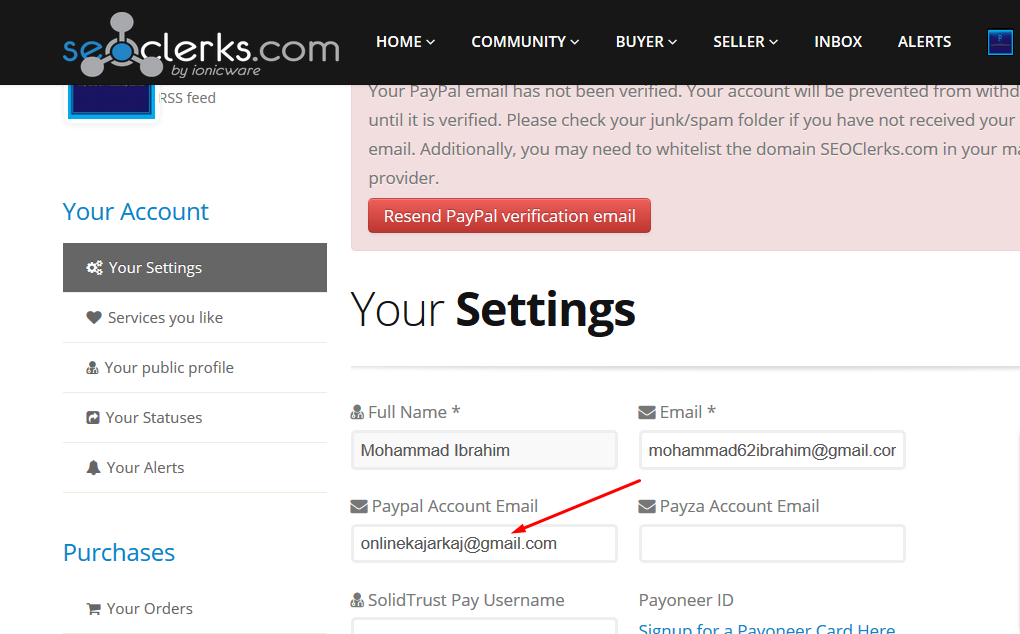Click the share icon beside Your Statuses
The height and width of the screenshot is (634, 1020).
(93, 418)
